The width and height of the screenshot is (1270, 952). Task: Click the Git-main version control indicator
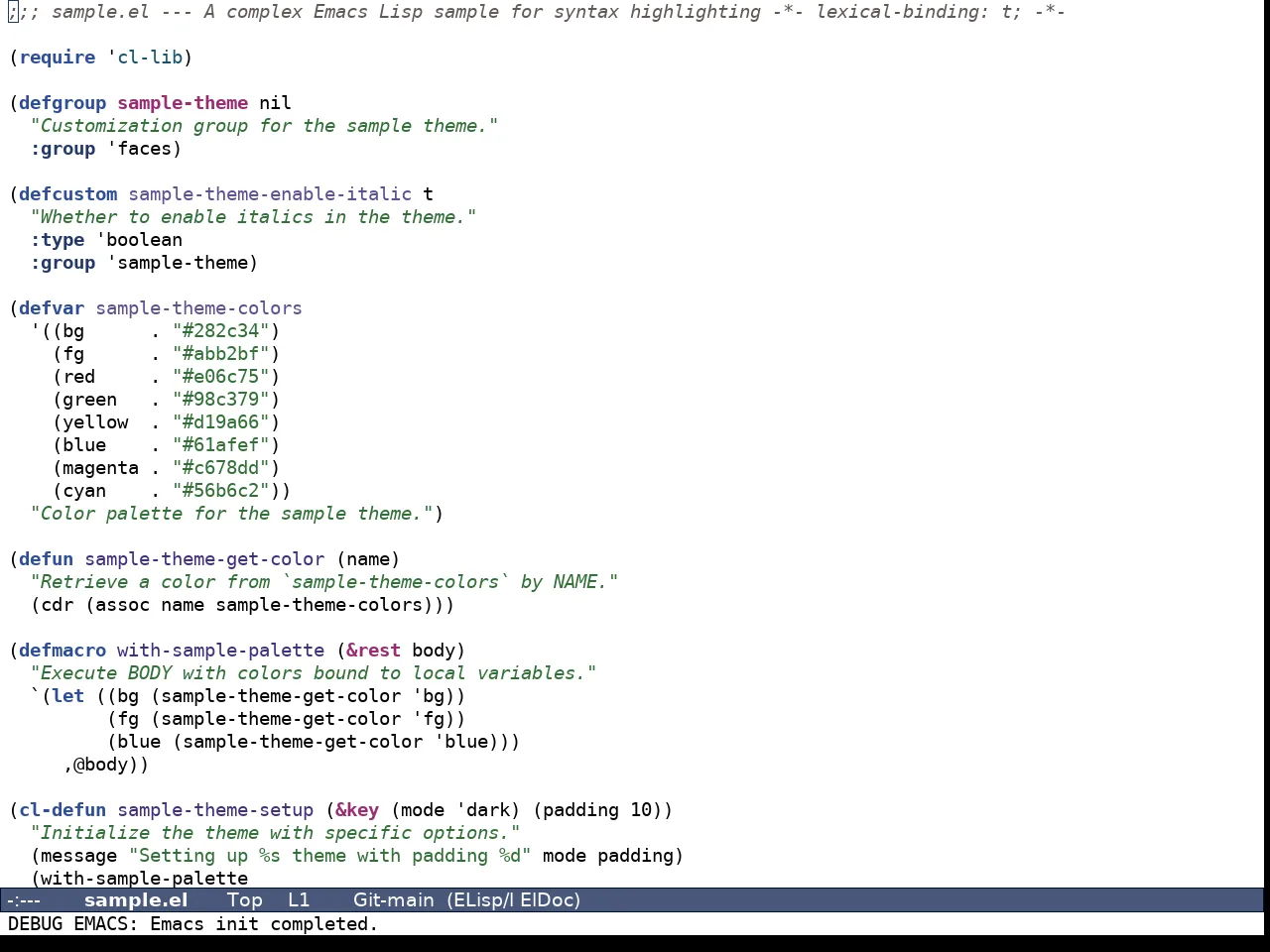point(393,900)
